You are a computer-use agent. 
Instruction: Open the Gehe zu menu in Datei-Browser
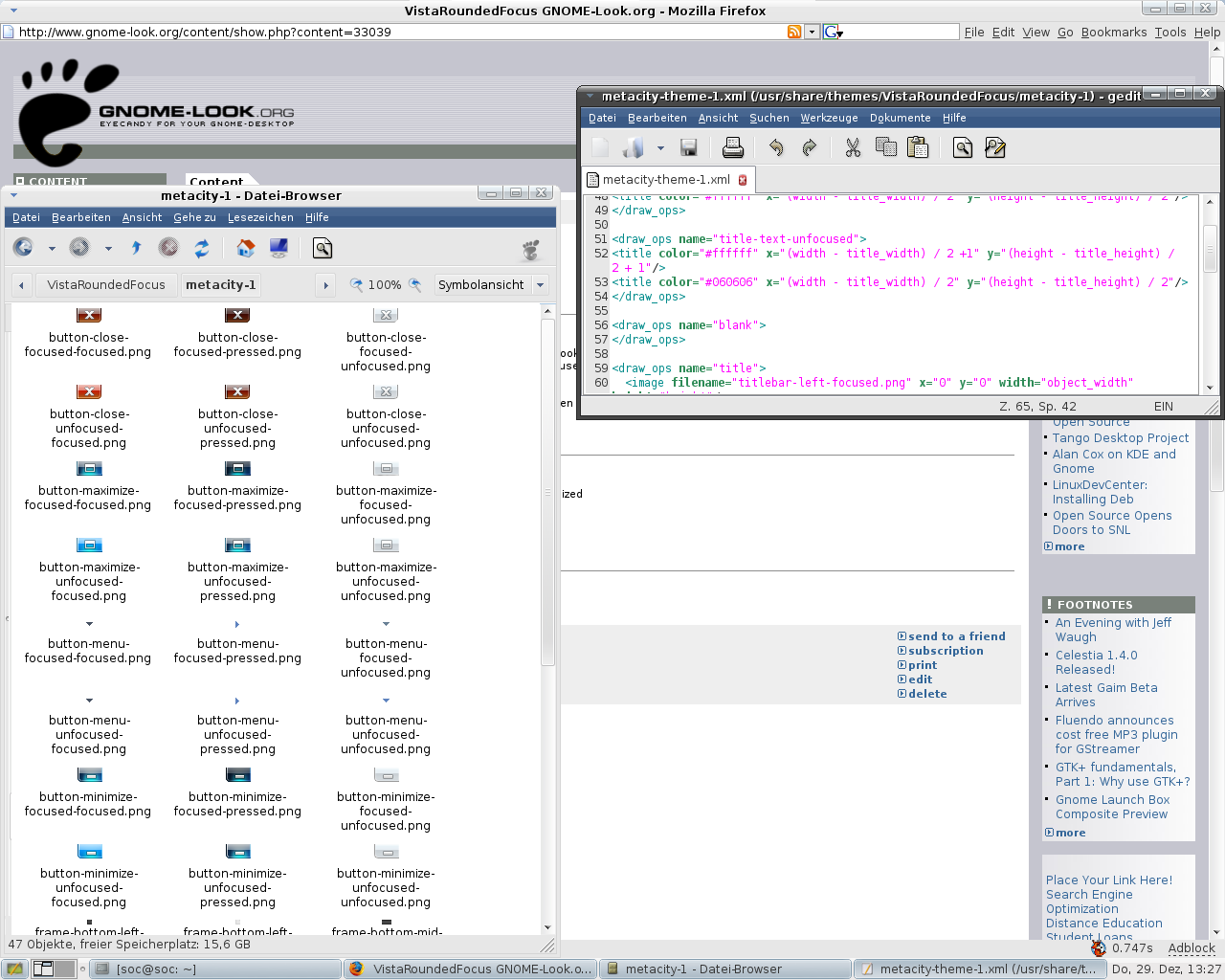pos(194,217)
